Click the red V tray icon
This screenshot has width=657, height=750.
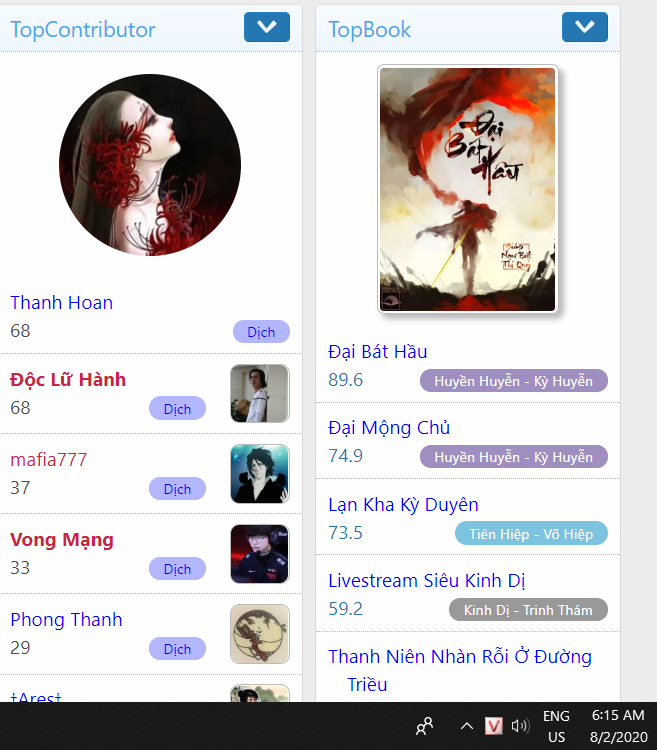(493, 726)
